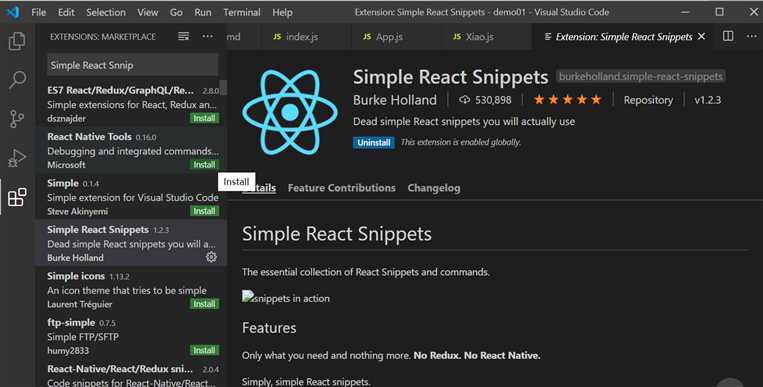Screen dimensions: 763x387
Task: Open the Terminal menu
Action: coord(242,12)
